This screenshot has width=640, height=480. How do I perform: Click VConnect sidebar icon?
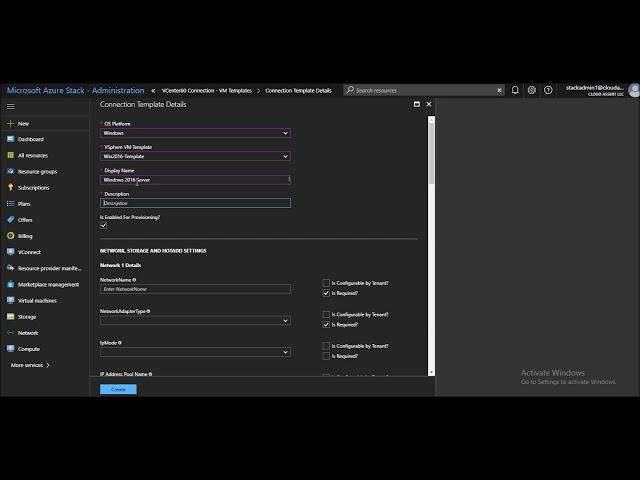[11, 252]
